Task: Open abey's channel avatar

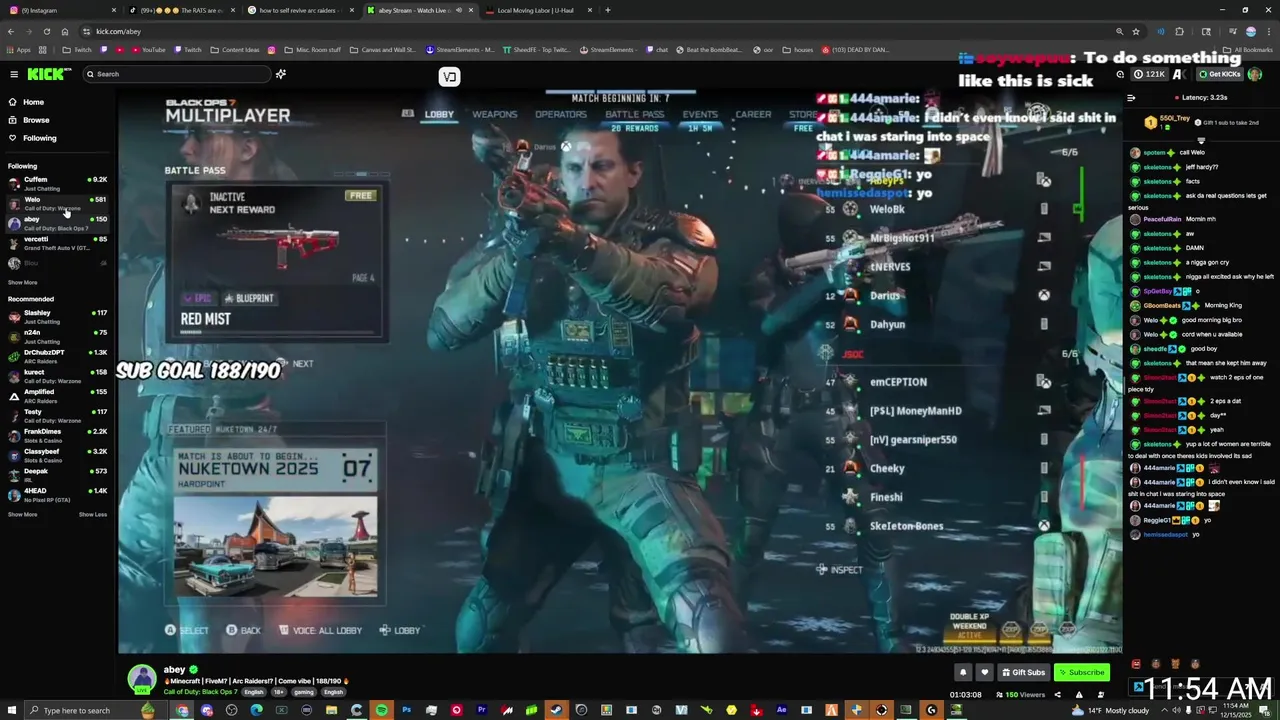Action: pyautogui.click(x=142, y=677)
